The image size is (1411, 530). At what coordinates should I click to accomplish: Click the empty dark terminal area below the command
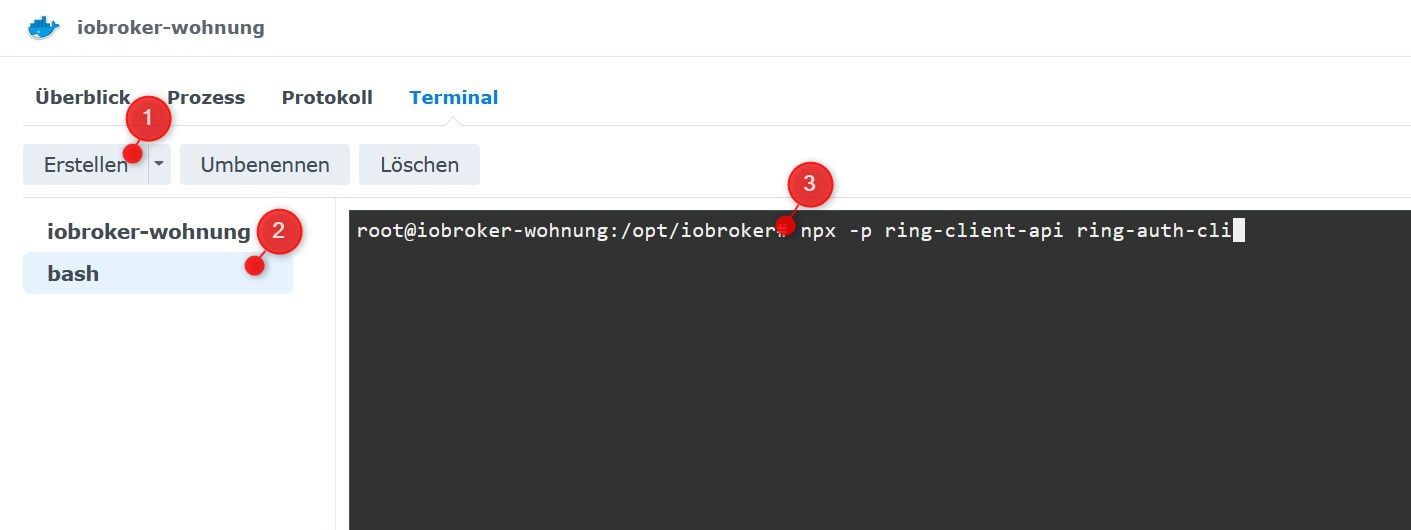coord(880,390)
